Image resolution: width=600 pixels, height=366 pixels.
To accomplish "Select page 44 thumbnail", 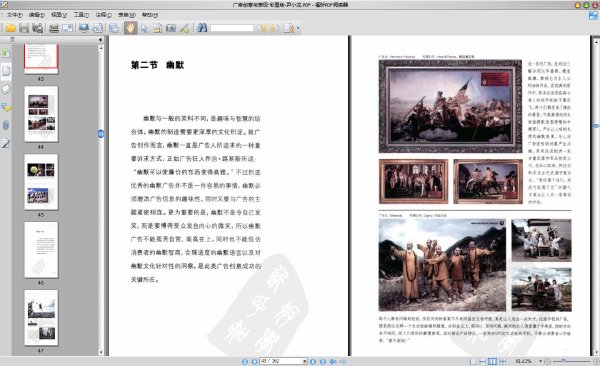I will point(41,114).
